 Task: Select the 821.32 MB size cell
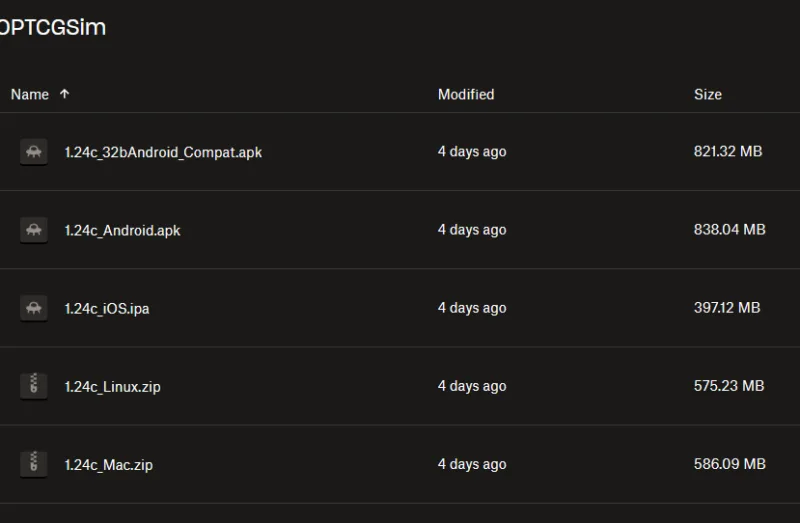[x=728, y=152]
